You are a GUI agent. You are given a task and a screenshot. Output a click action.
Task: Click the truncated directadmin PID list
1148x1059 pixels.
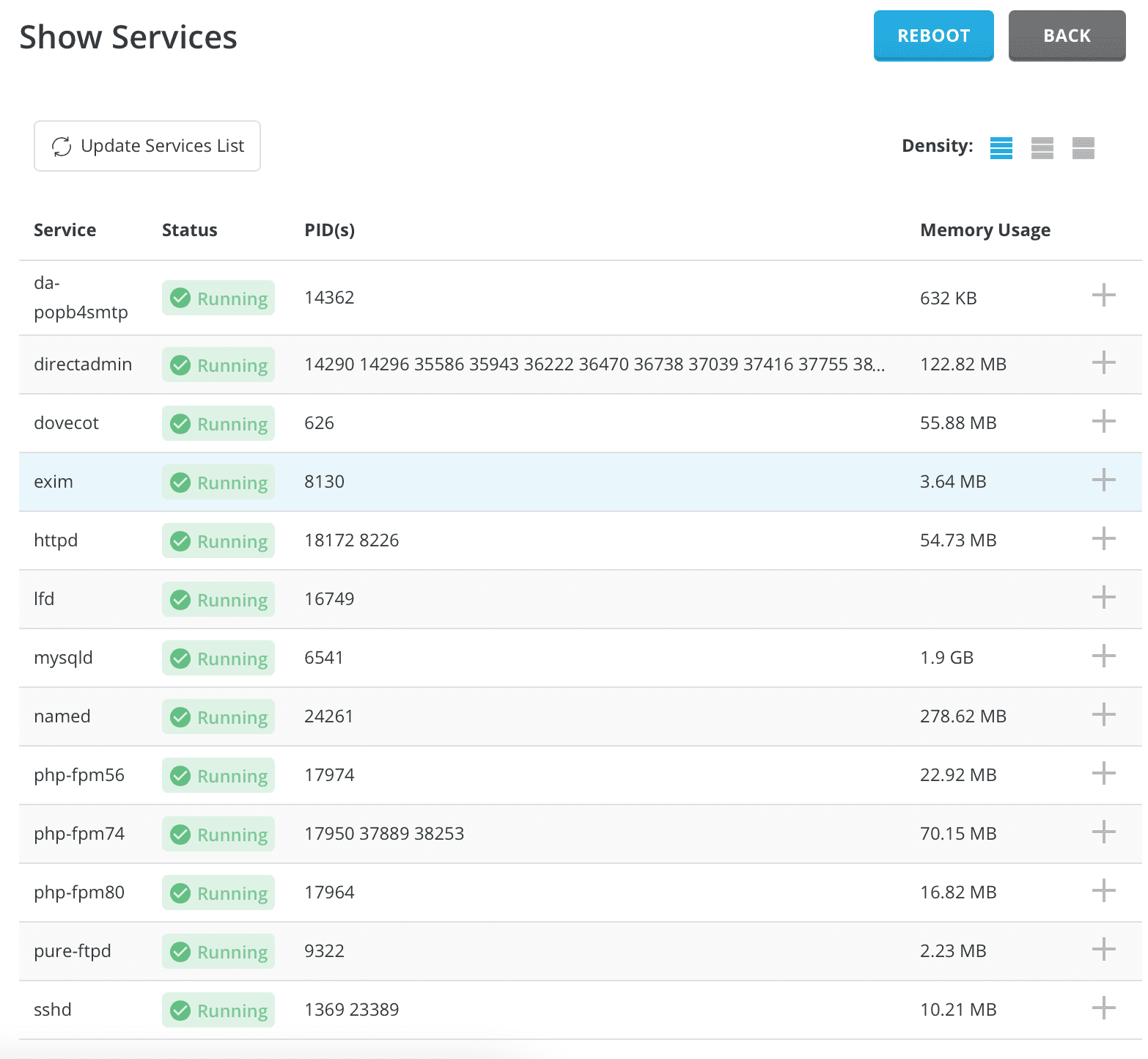point(594,364)
